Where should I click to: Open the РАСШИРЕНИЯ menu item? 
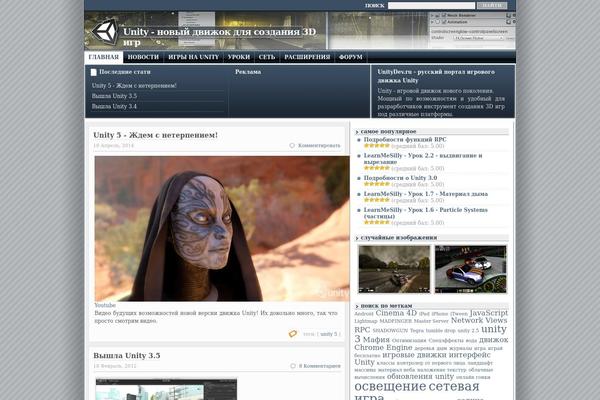point(307,57)
